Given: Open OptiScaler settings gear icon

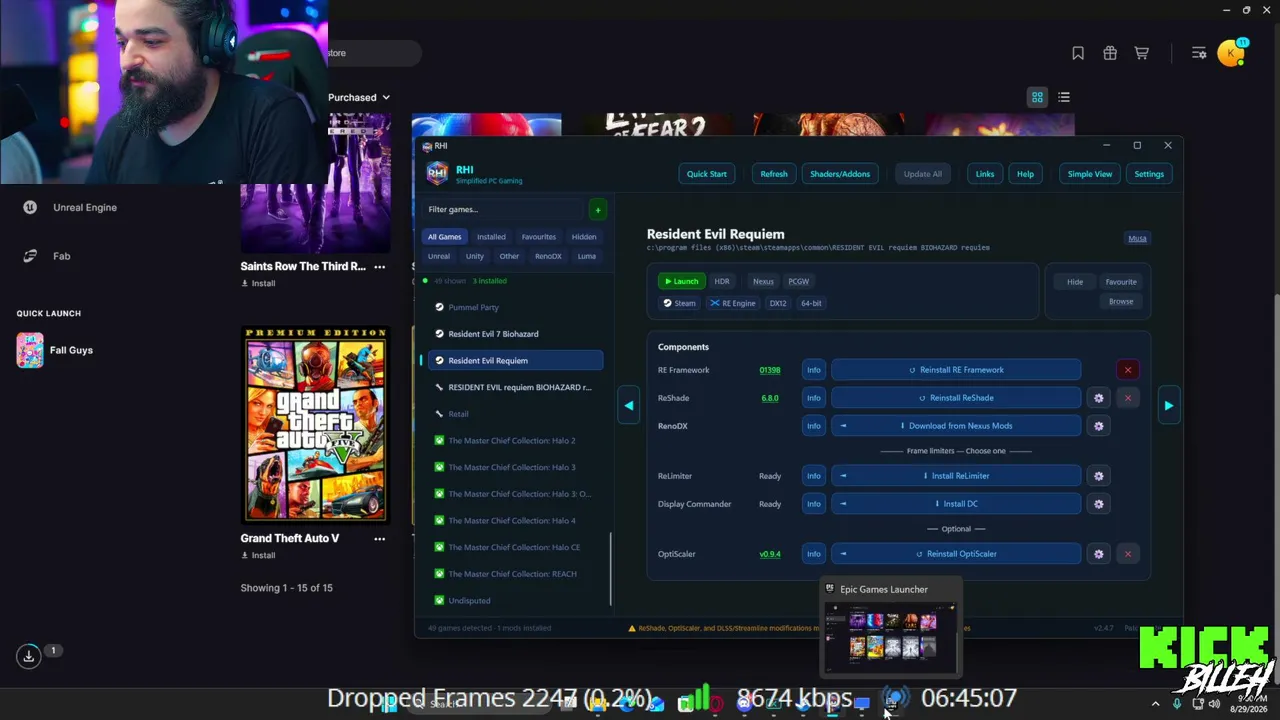Looking at the screenshot, I should pyautogui.click(x=1099, y=554).
